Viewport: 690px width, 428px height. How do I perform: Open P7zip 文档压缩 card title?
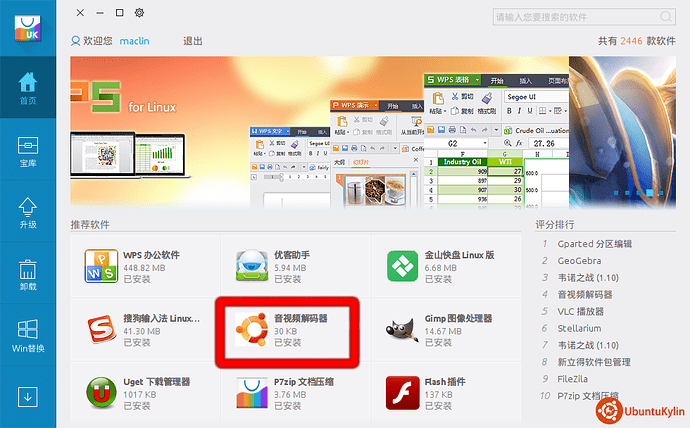coord(304,382)
